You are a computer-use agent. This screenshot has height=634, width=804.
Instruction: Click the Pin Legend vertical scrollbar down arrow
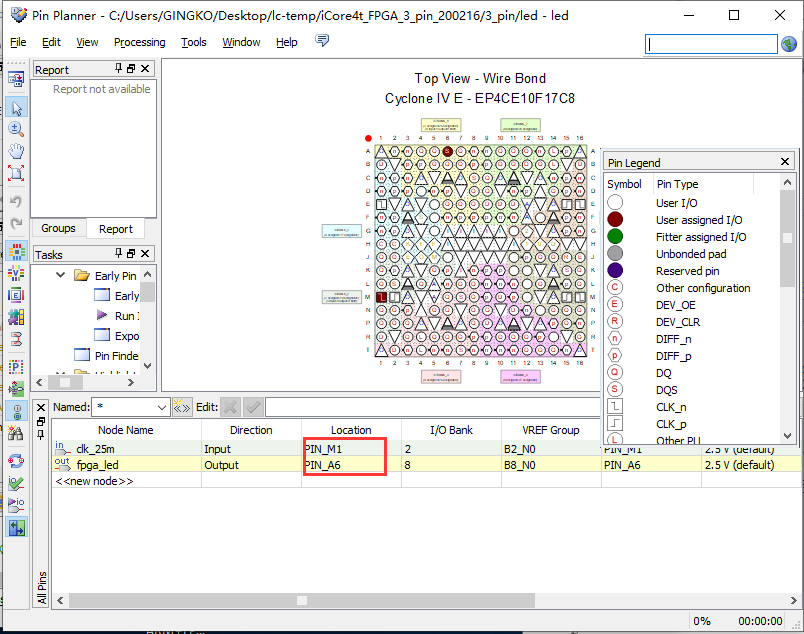click(x=787, y=435)
